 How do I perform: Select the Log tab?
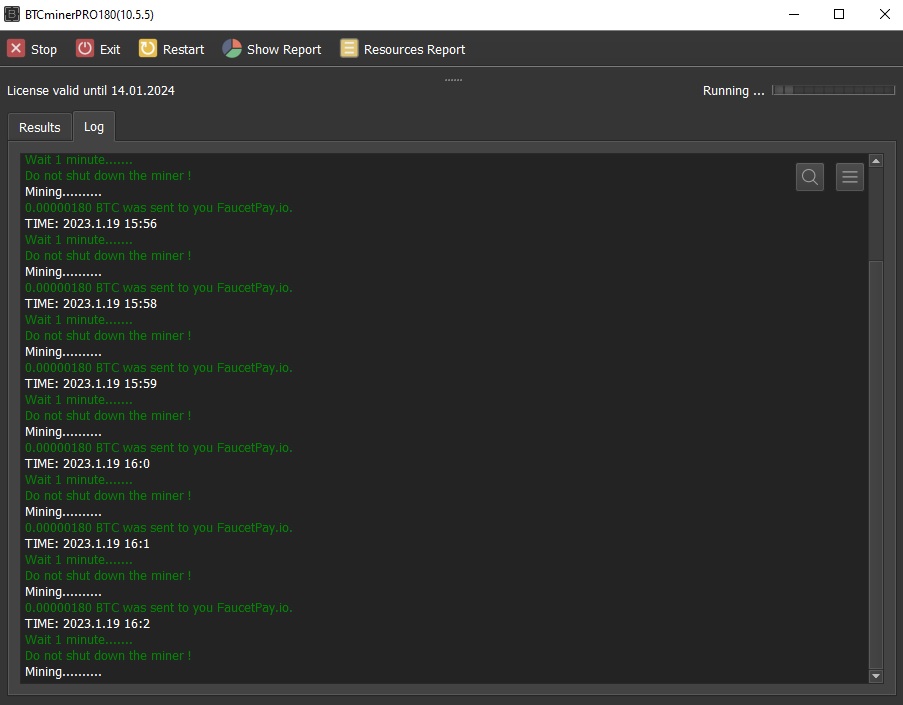pos(93,127)
